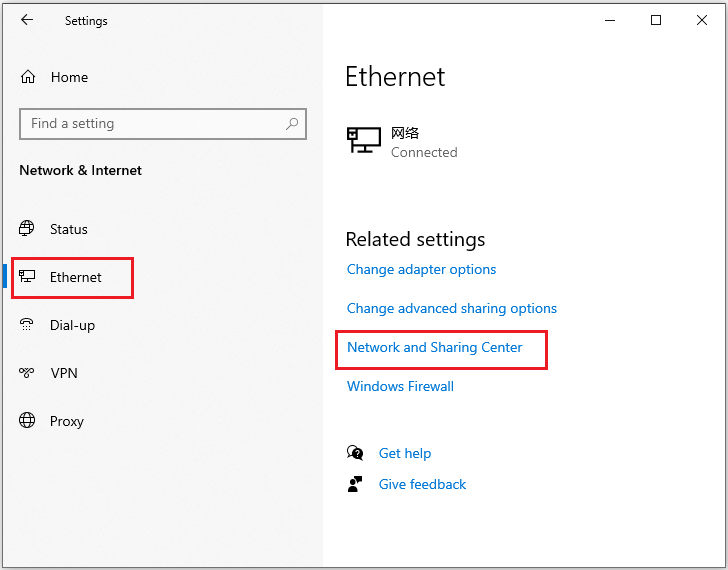The height and width of the screenshot is (570, 728).
Task: Minimize the Settings window
Action: [x=610, y=20]
